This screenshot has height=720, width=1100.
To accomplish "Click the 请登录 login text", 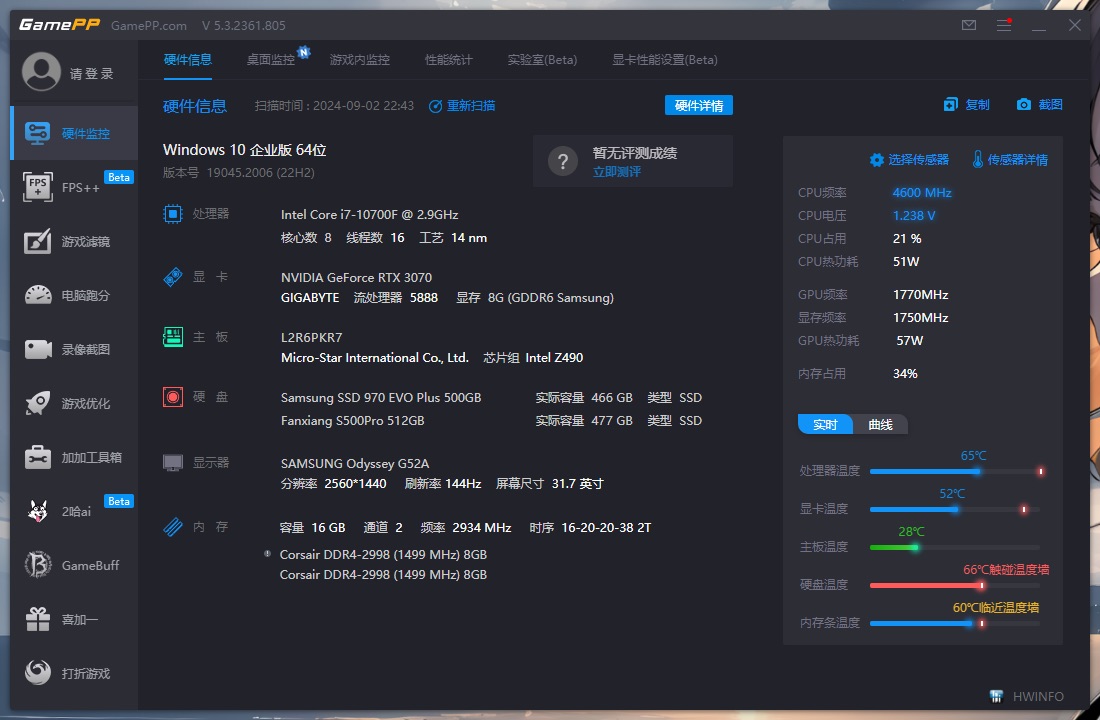I will tap(91, 74).
